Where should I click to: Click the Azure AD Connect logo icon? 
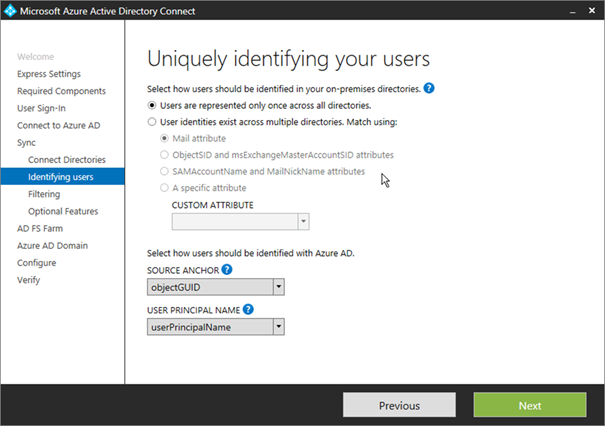(10, 11)
